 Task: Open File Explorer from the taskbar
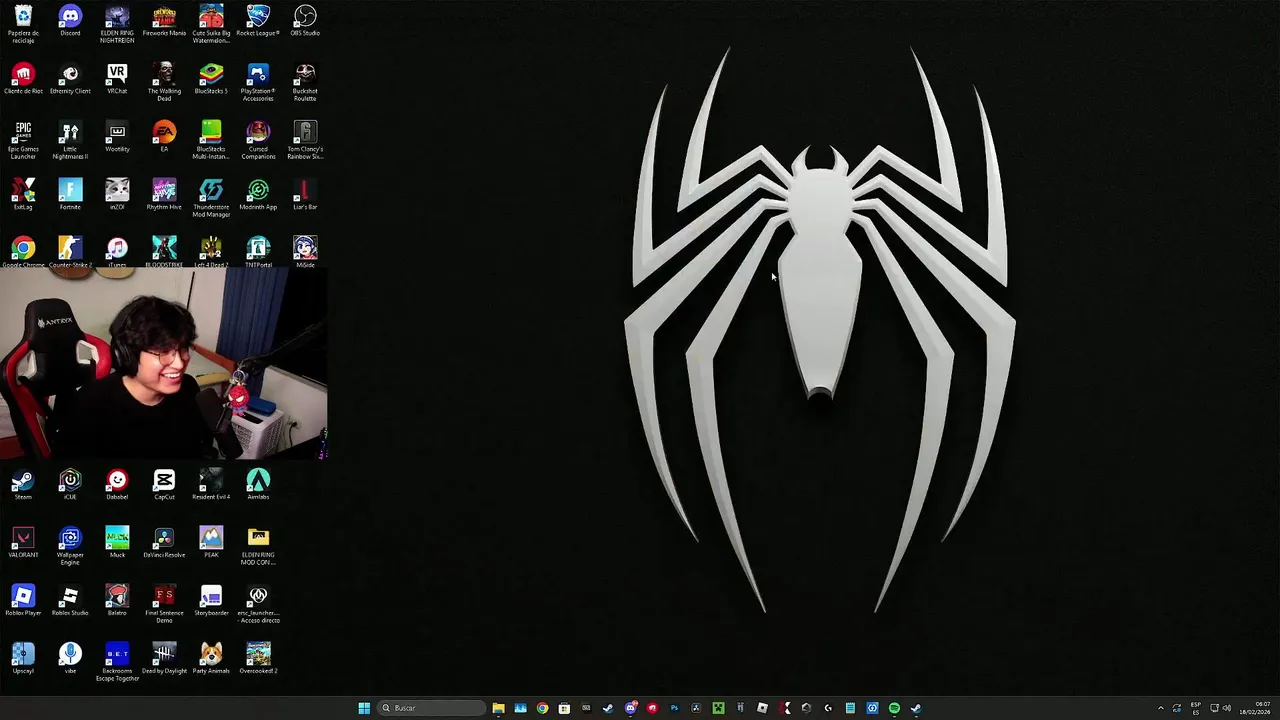tap(498, 708)
